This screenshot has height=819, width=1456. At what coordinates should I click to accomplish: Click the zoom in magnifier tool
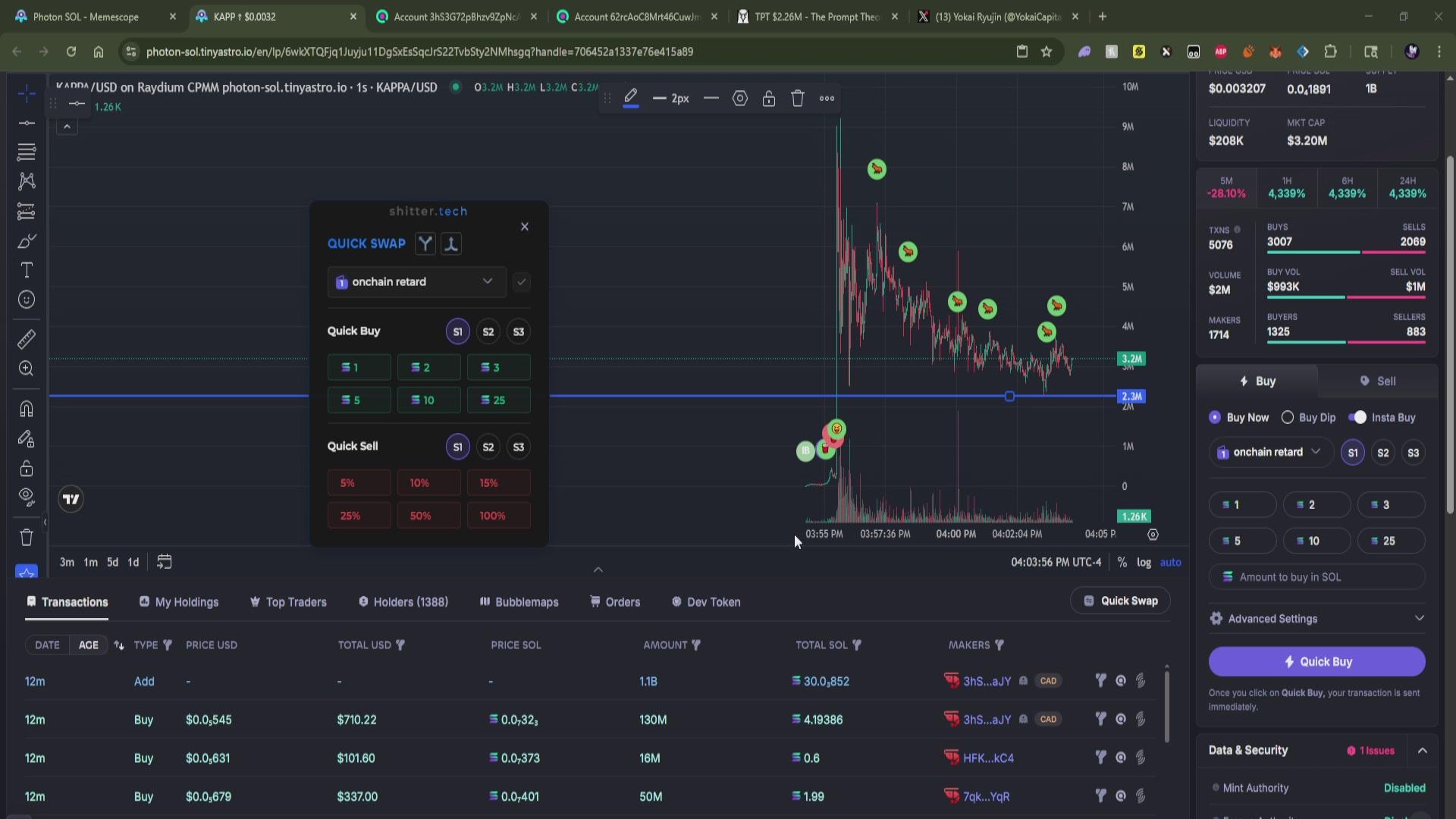point(27,369)
